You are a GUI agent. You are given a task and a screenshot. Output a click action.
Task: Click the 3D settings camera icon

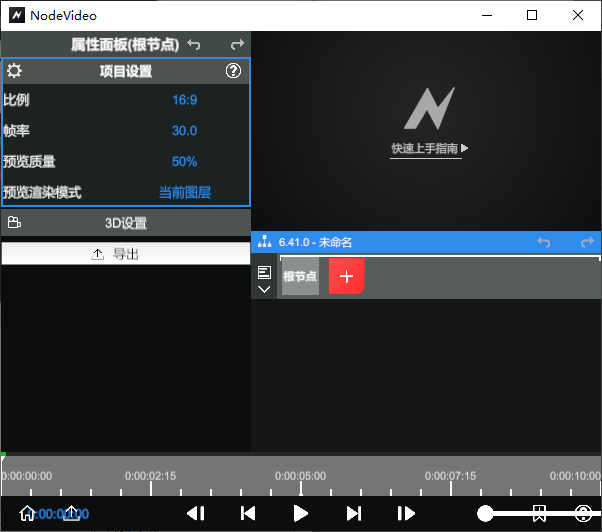click(x=14, y=222)
